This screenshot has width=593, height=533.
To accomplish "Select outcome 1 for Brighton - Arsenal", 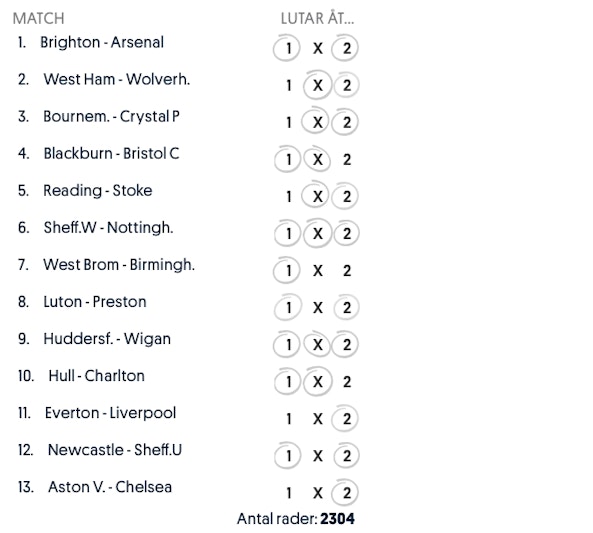I will [x=287, y=48].
